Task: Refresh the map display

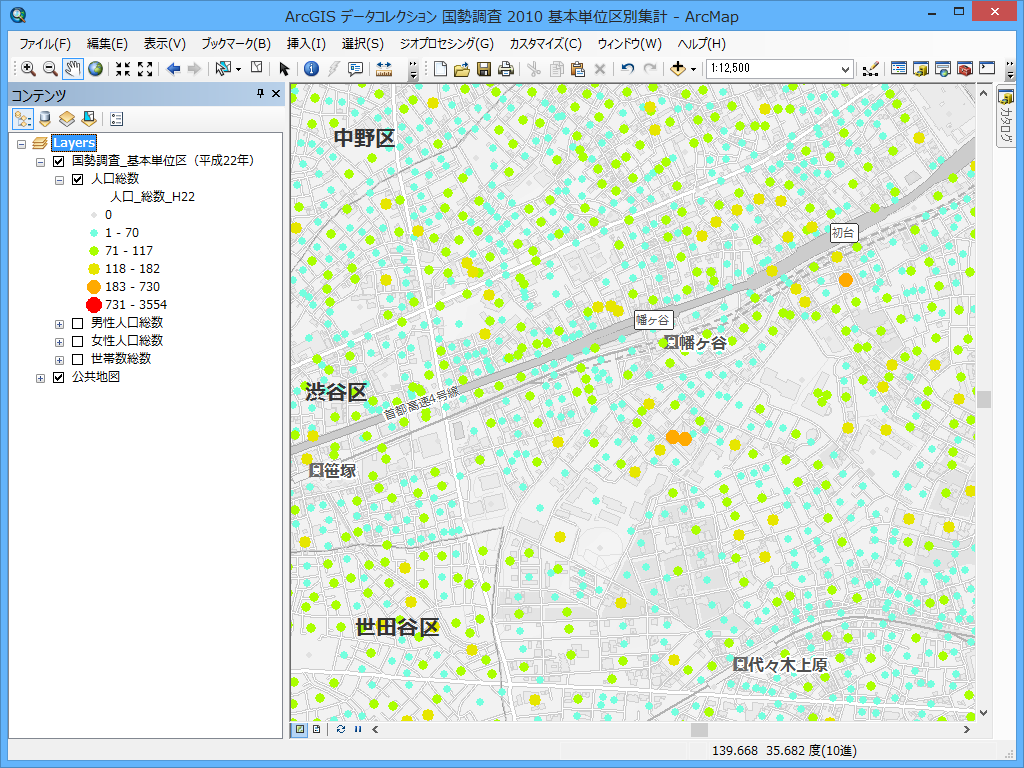Action: [340, 729]
